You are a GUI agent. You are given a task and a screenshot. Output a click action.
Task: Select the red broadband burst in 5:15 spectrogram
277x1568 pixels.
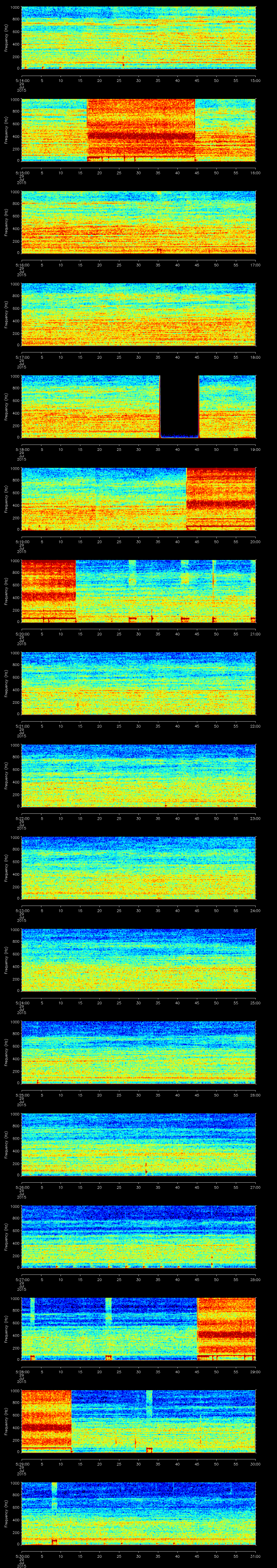[141, 129]
